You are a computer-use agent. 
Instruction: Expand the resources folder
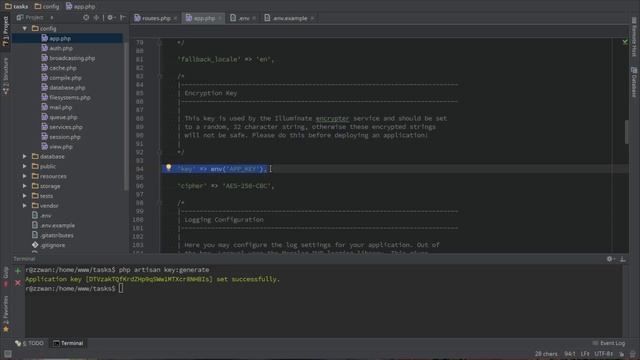tap(24, 176)
